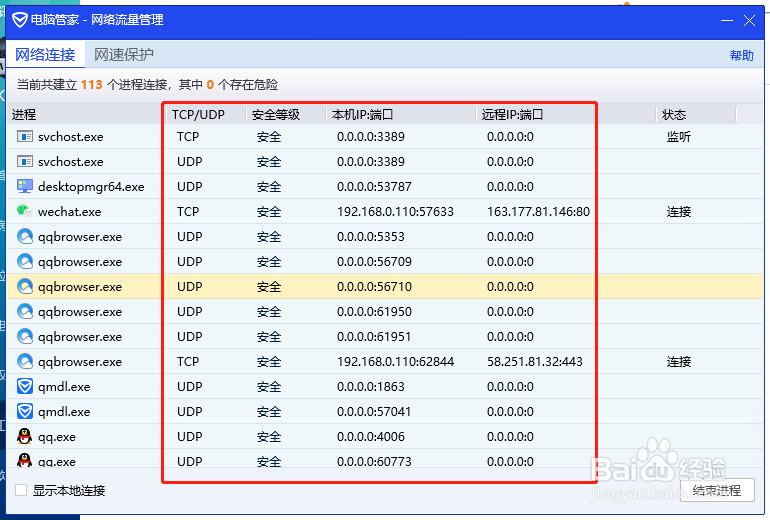Image resolution: width=770 pixels, height=520 pixels.
Task: Click the svchost.exe icon in the UDP 3389 row
Action: (x=25, y=162)
